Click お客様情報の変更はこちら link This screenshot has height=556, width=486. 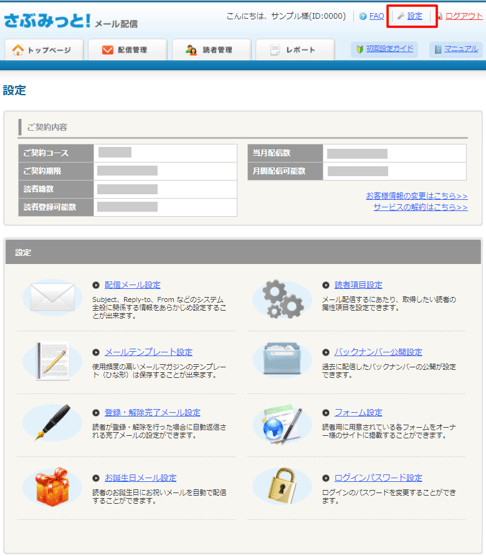point(417,196)
